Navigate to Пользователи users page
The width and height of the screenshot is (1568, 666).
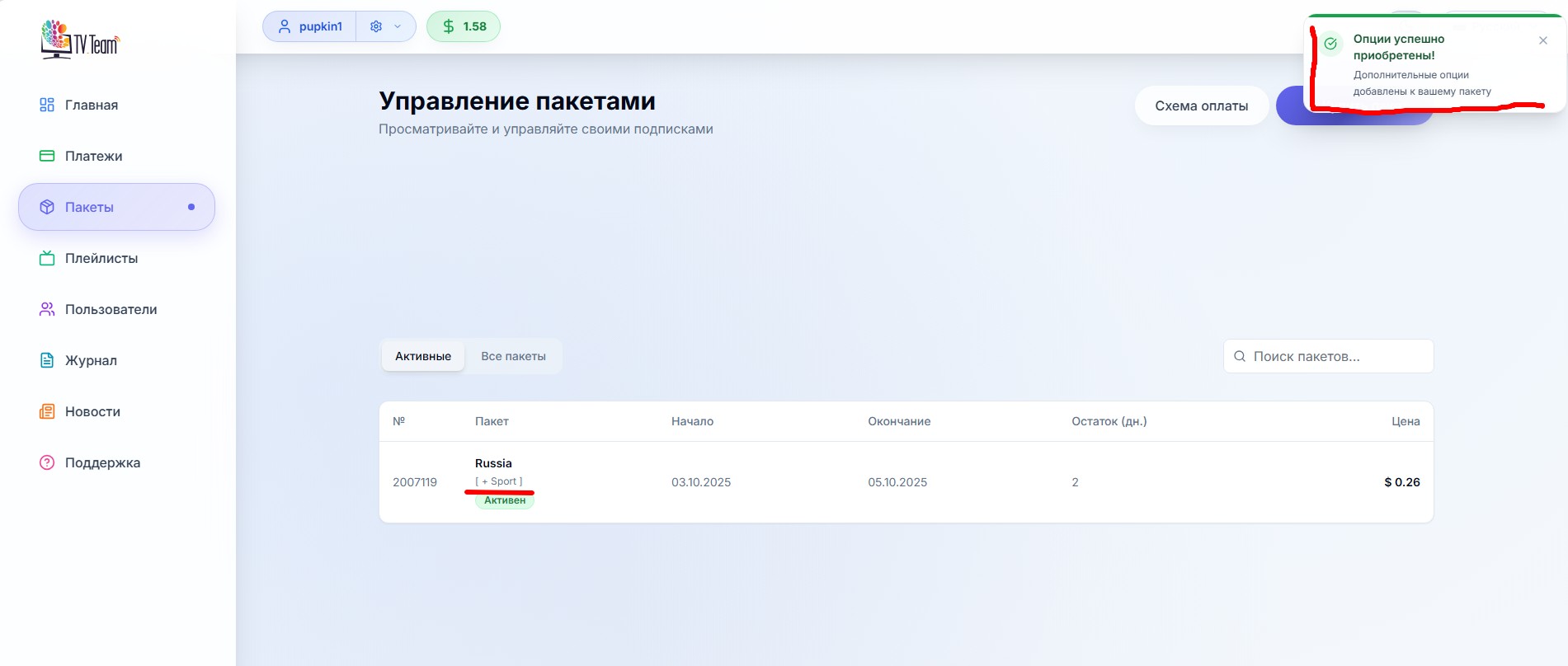[111, 309]
